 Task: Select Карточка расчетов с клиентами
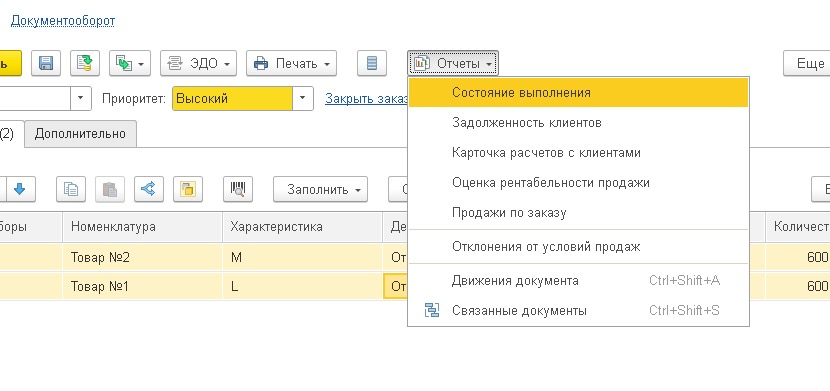click(578, 153)
